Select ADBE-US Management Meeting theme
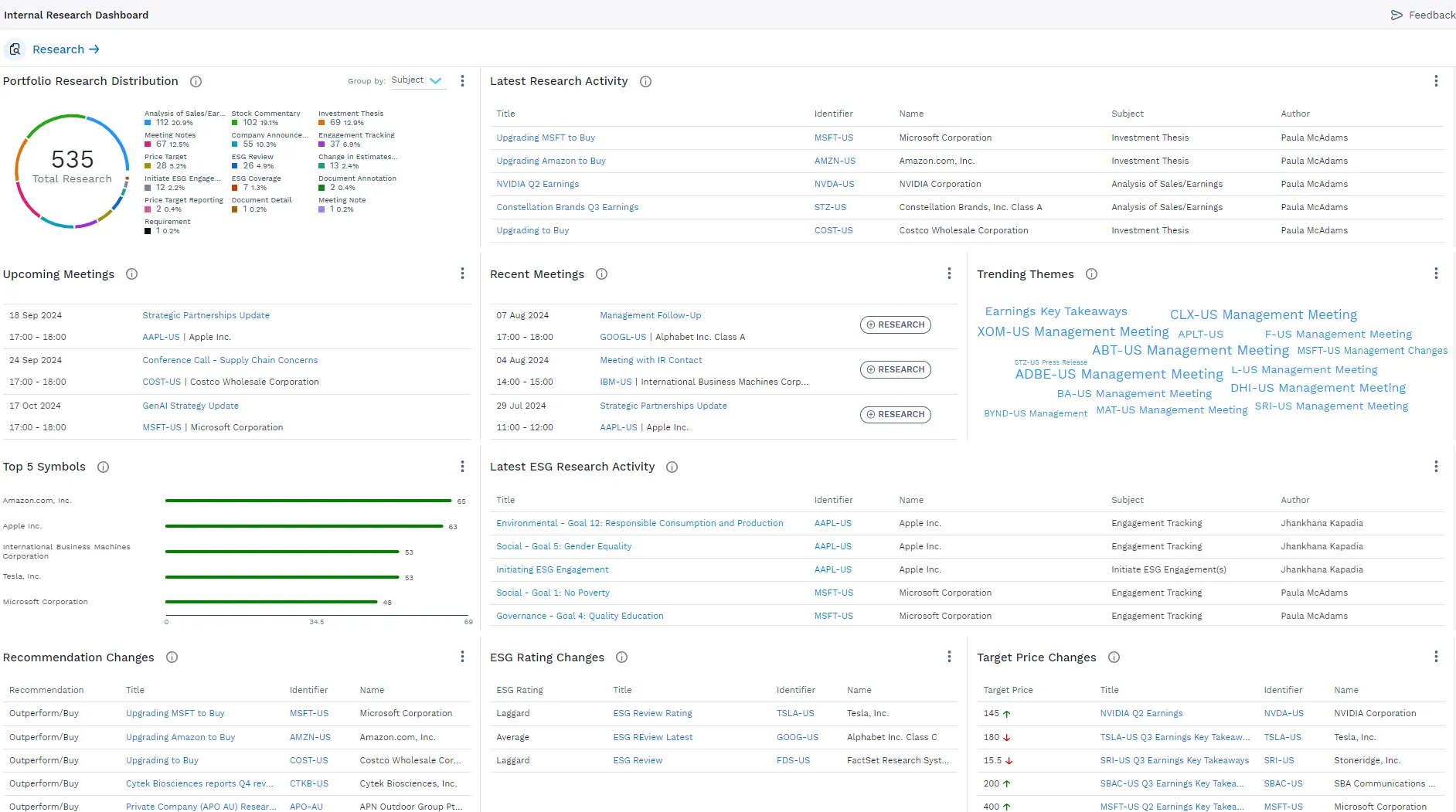The height and width of the screenshot is (812, 1456). [1119, 374]
